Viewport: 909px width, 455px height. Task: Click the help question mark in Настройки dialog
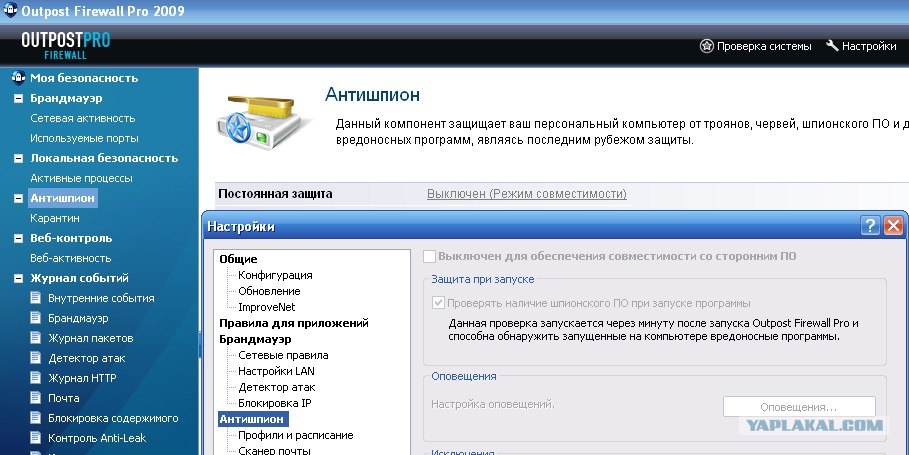click(x=870, y=225)
